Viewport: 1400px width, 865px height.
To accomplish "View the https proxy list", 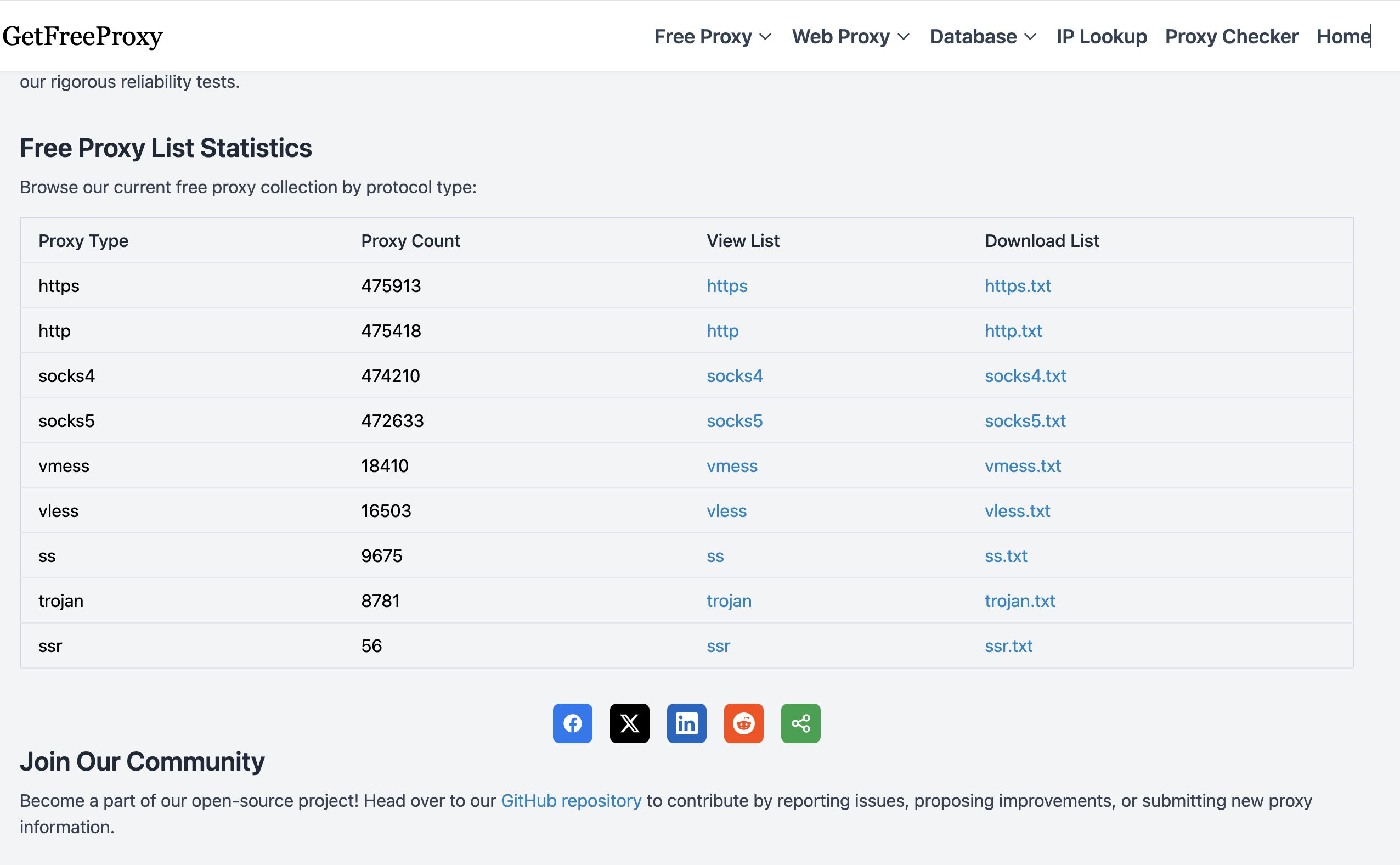I will tap(726, 285).
